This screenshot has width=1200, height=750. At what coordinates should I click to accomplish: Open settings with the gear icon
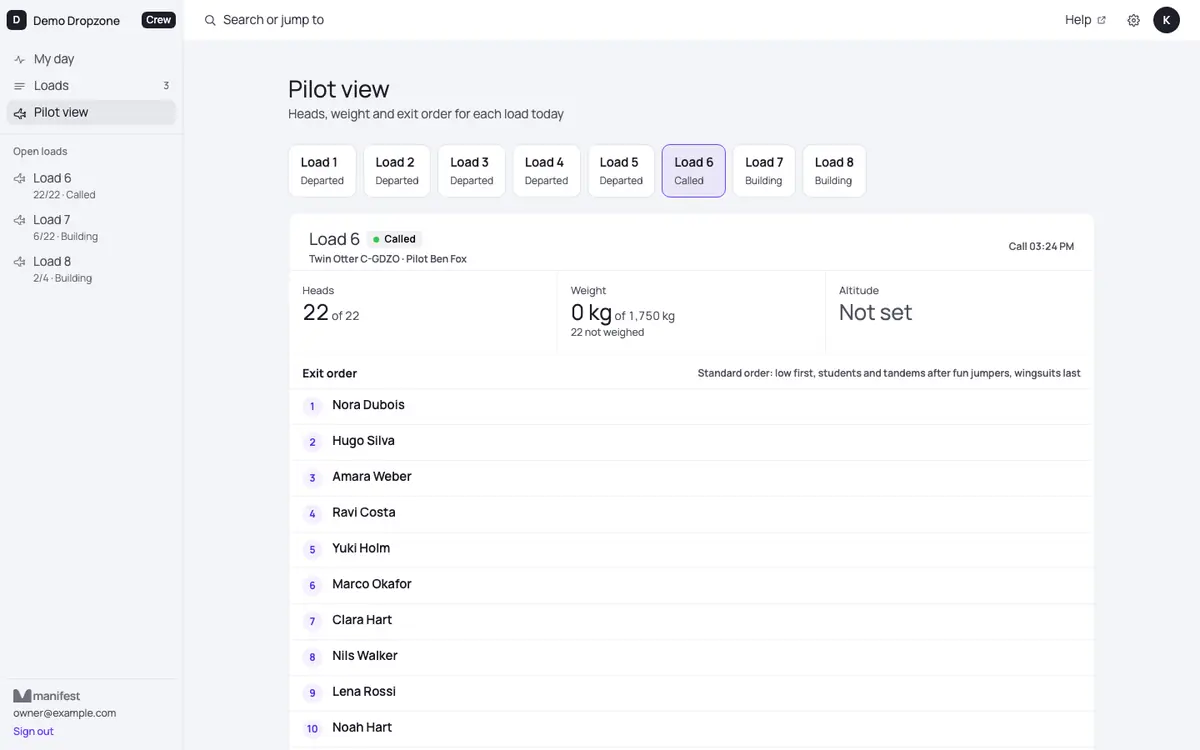pos(1134,20)
